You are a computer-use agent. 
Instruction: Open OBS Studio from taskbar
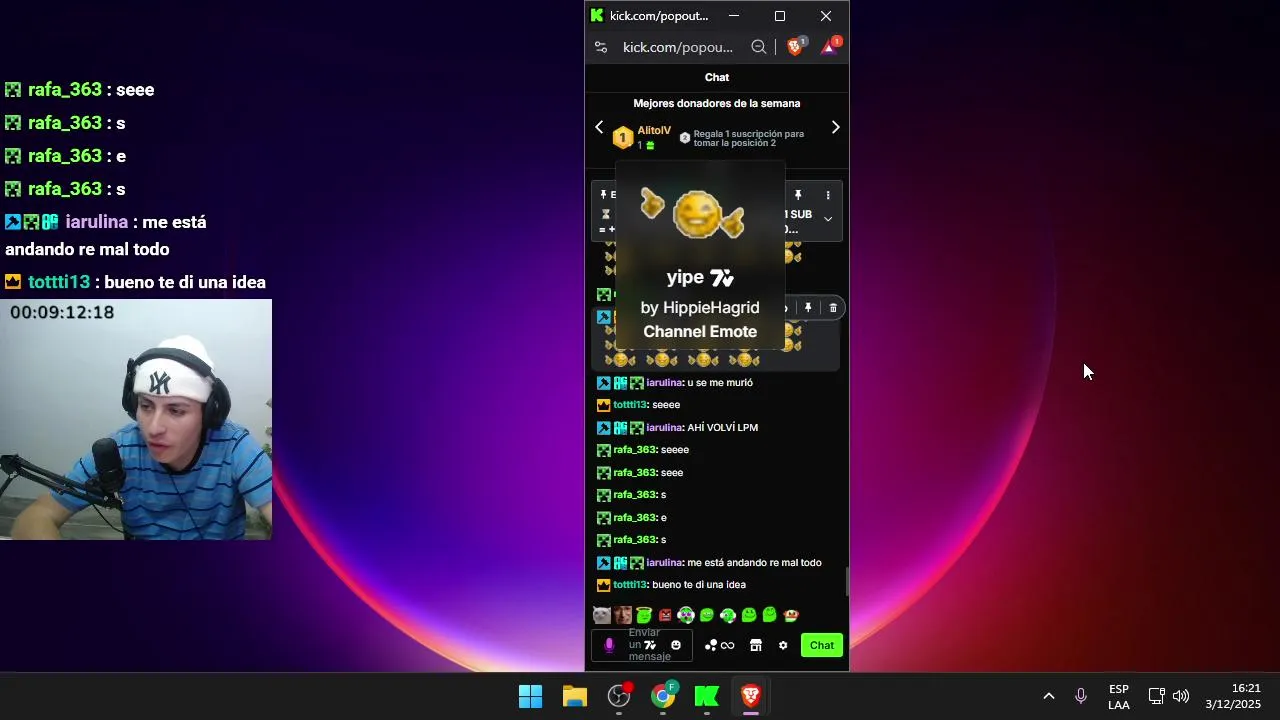(619, 696)
